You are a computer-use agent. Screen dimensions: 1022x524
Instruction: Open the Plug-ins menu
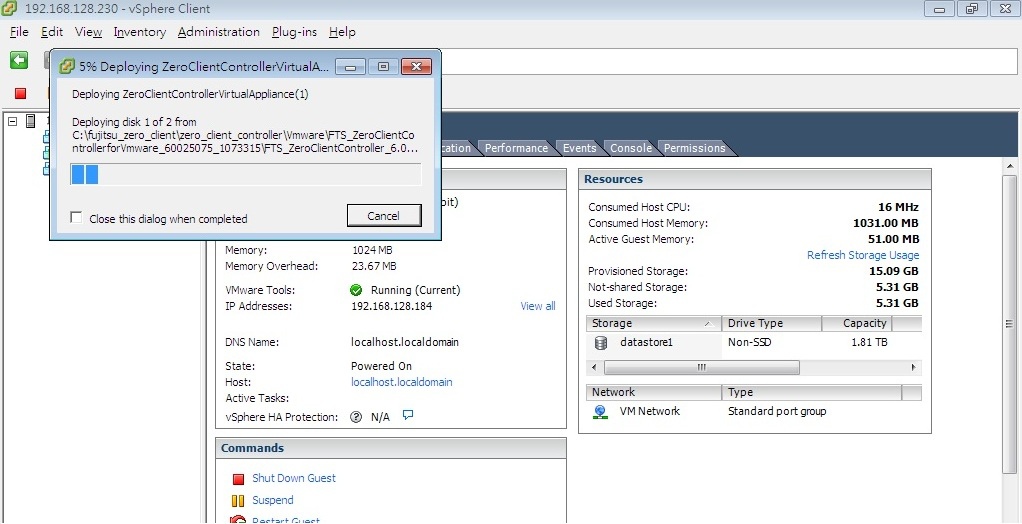295,32
